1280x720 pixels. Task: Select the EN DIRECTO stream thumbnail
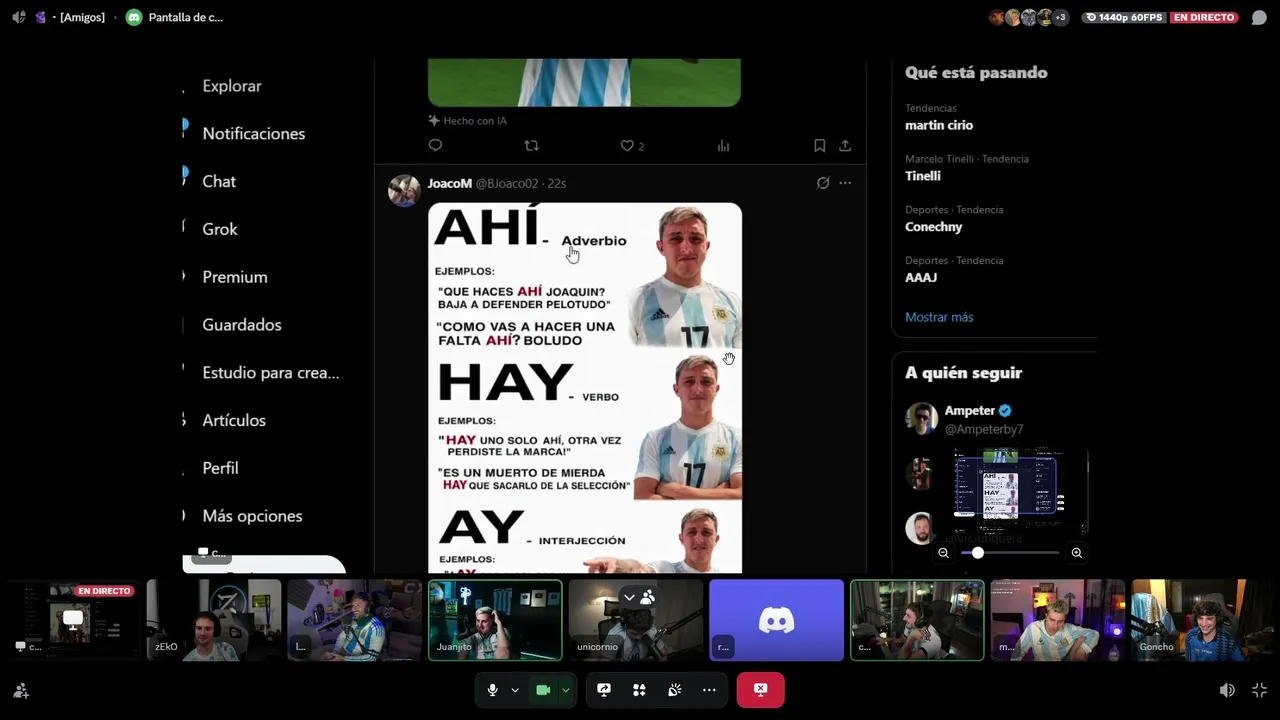(x=72, y=620)
